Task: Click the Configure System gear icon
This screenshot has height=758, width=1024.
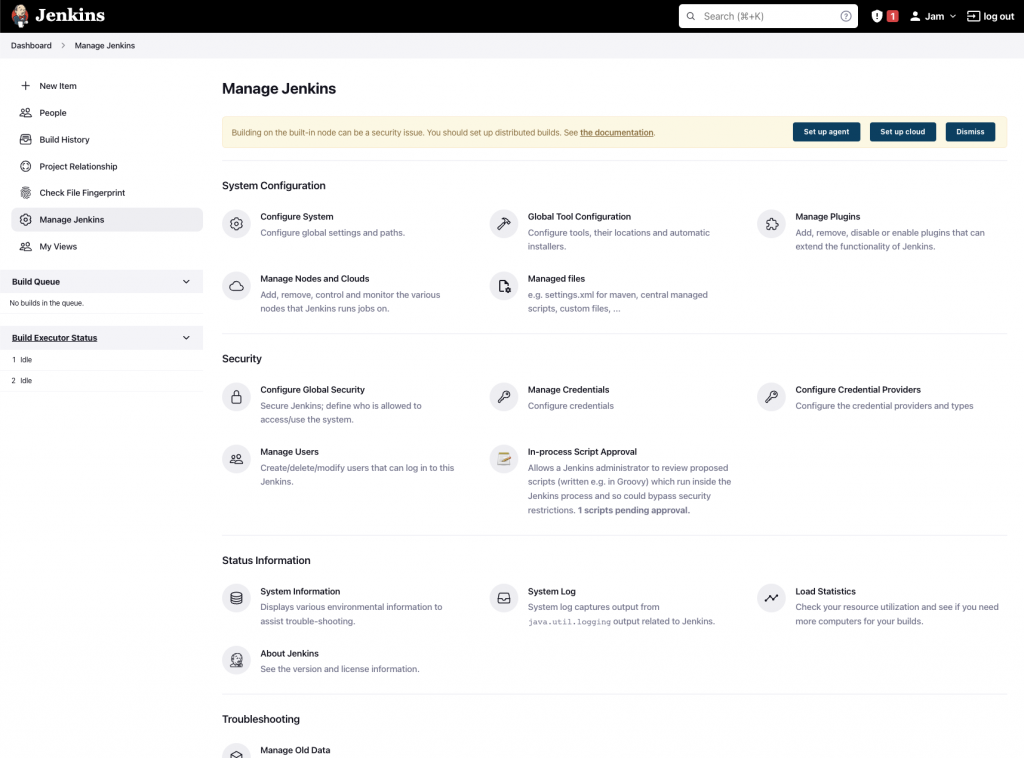Action: 236,224
